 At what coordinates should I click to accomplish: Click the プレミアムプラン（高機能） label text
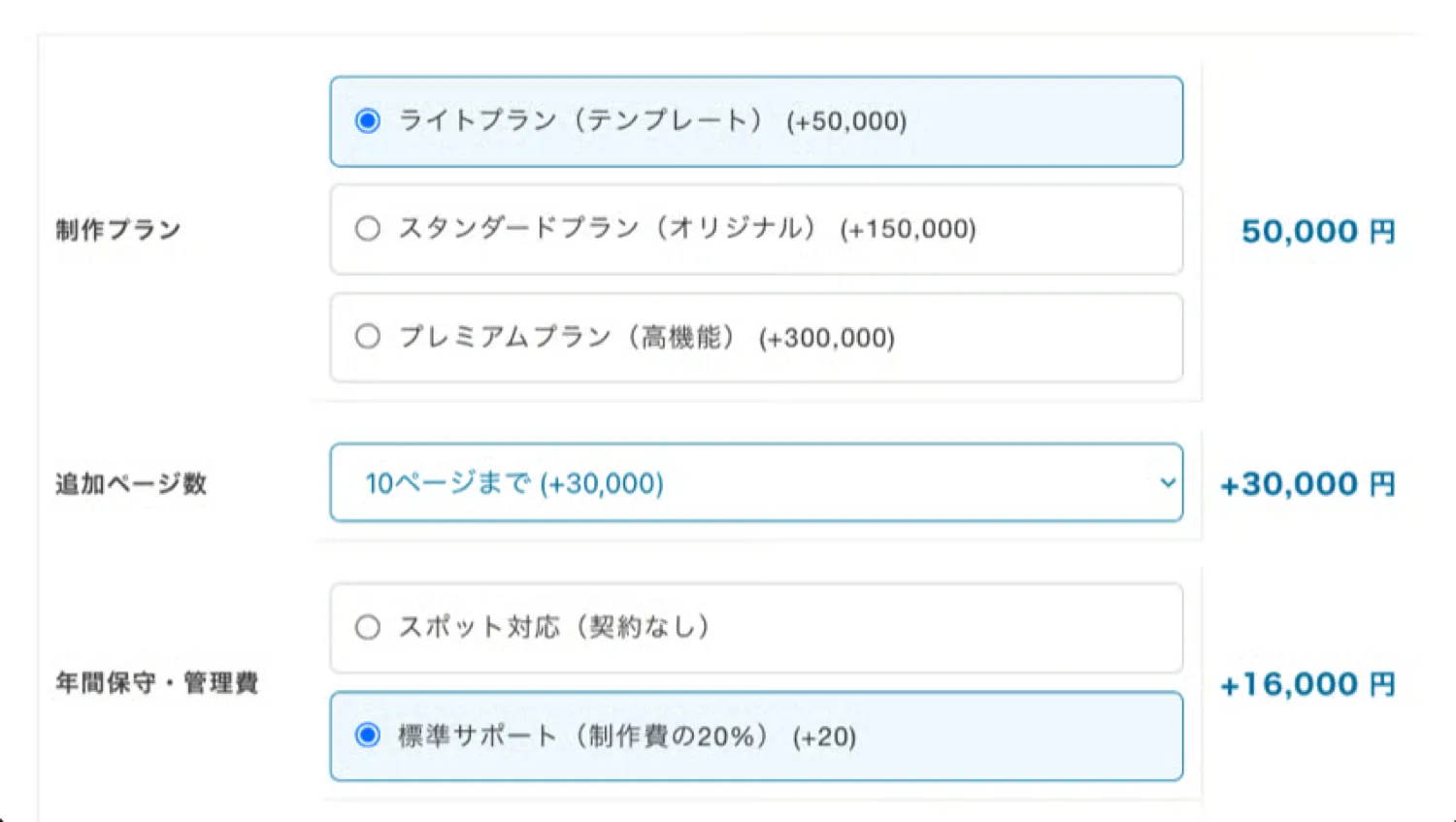[567, 337]
